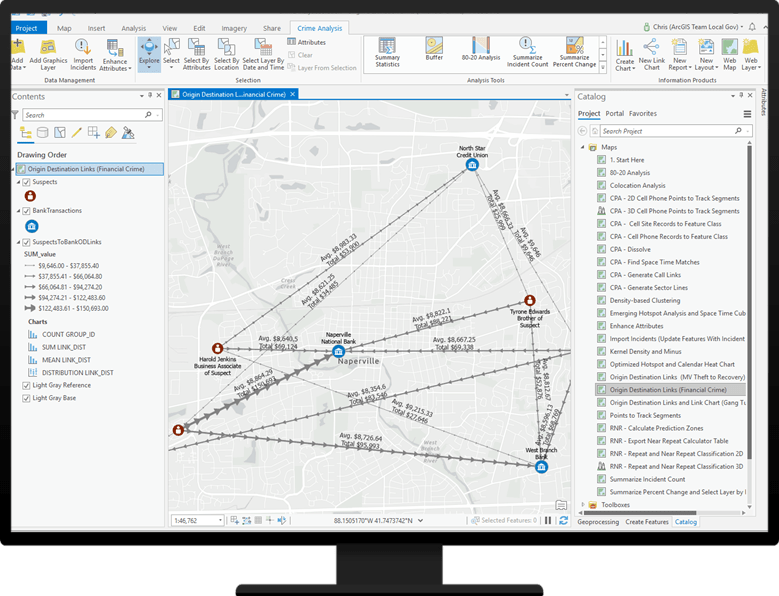Open Enhance Attributes dropdown

coord(130,69)
